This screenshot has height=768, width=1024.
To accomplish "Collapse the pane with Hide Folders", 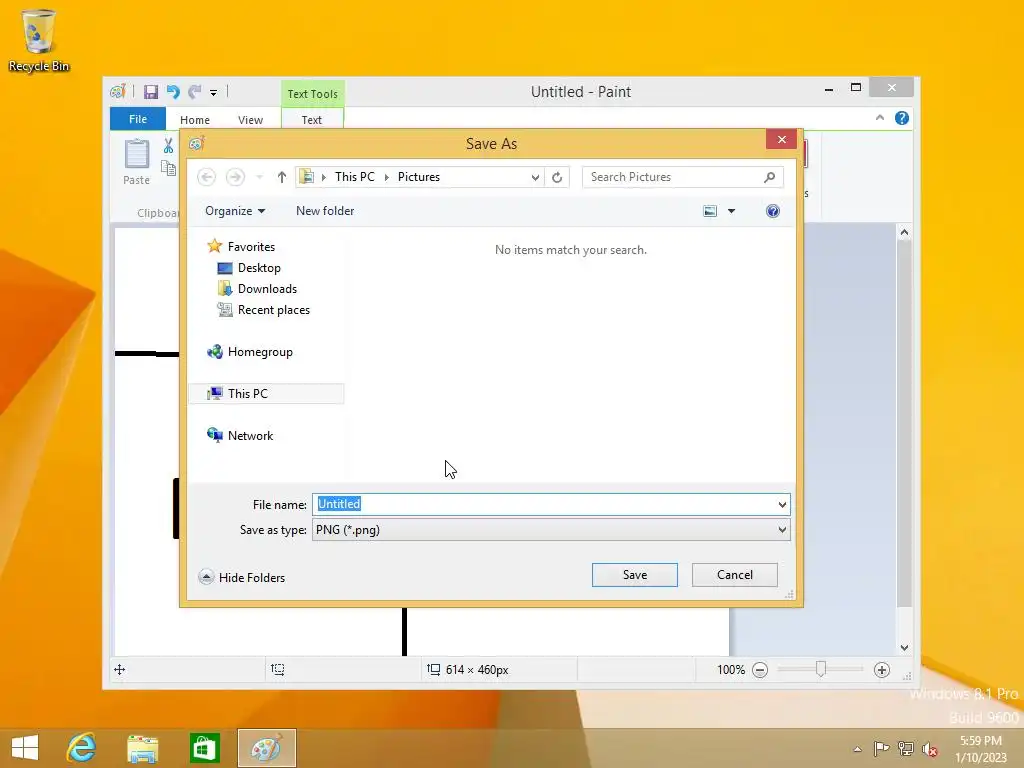I will (242, 577).
